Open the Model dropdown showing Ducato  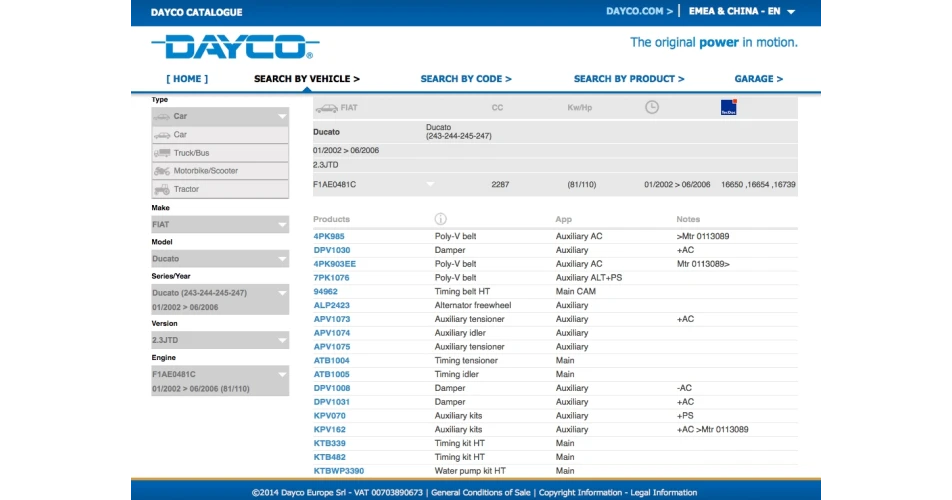pyautogui.click(x=220, y=258)
